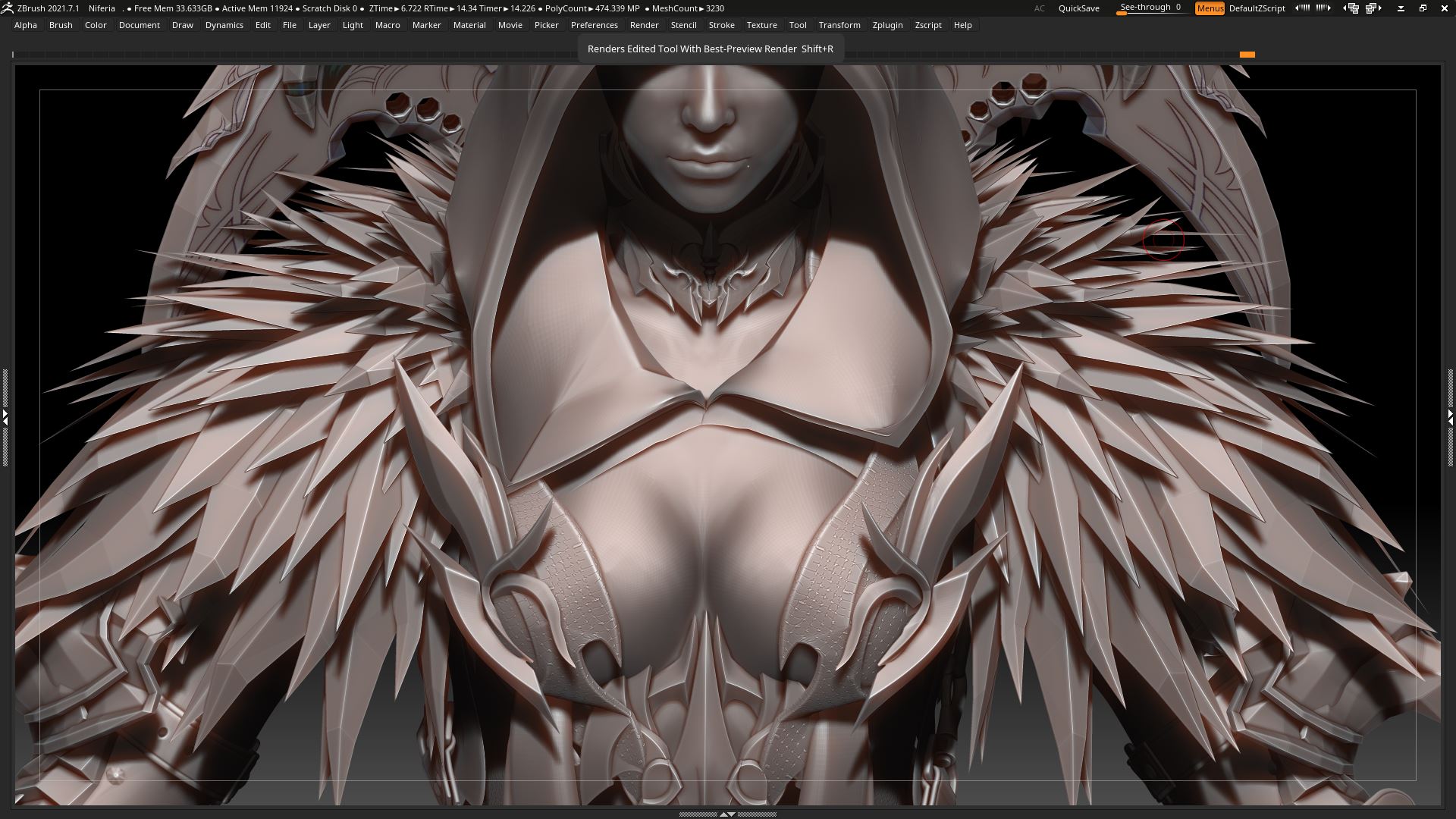Expand the right tray divider arrow
The image size is (1456, 819).
[x=1451, y=417]
